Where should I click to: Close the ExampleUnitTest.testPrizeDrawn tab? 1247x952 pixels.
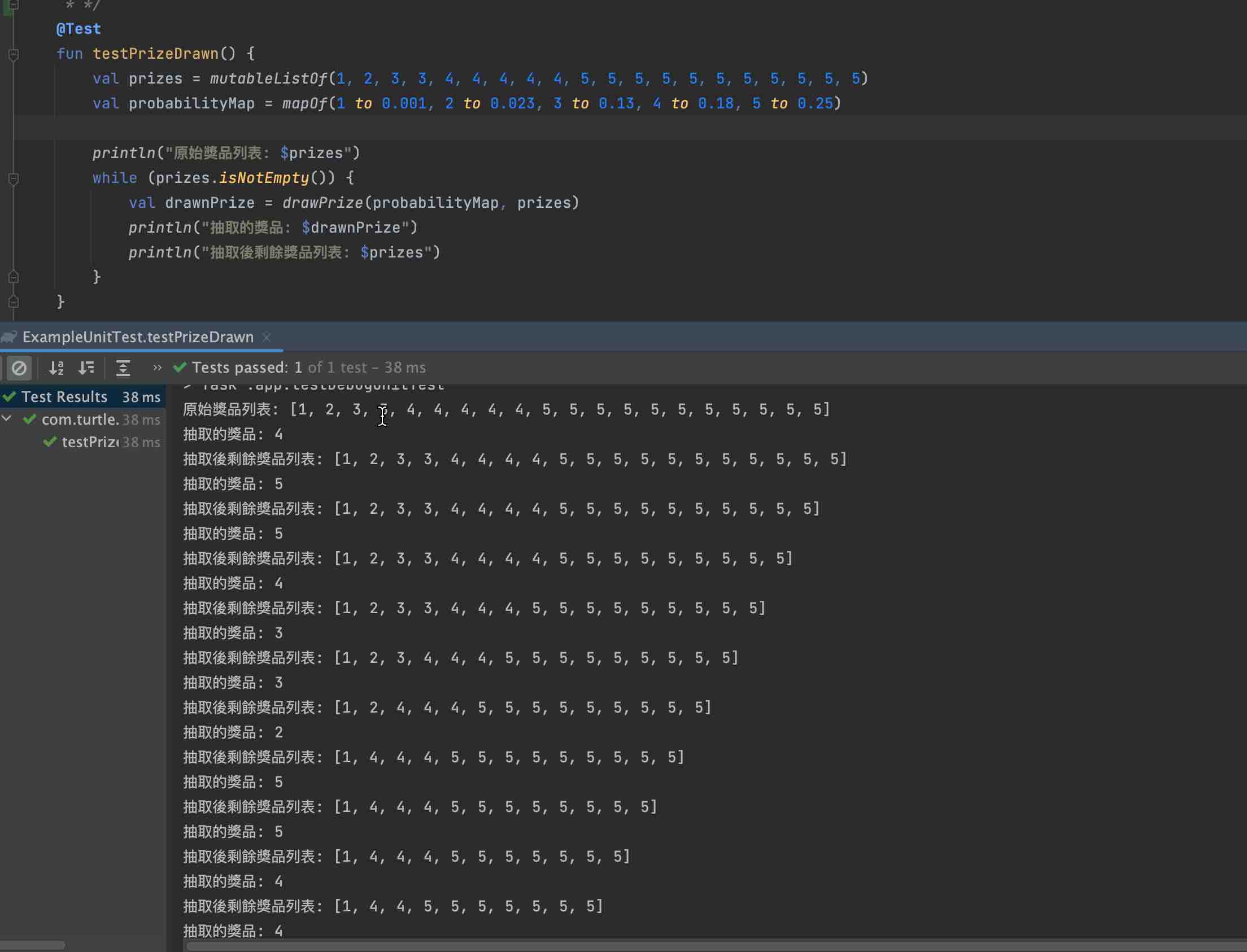[266, 338]
